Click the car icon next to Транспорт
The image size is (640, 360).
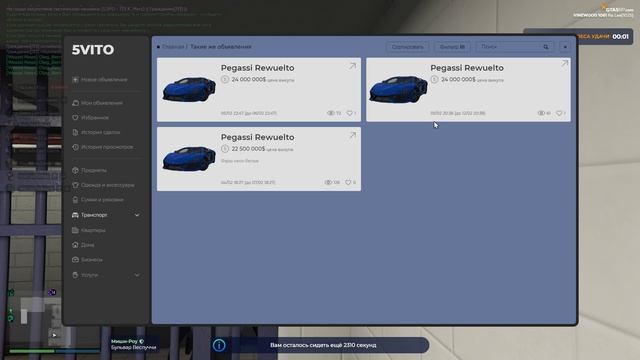coord(75,215)
